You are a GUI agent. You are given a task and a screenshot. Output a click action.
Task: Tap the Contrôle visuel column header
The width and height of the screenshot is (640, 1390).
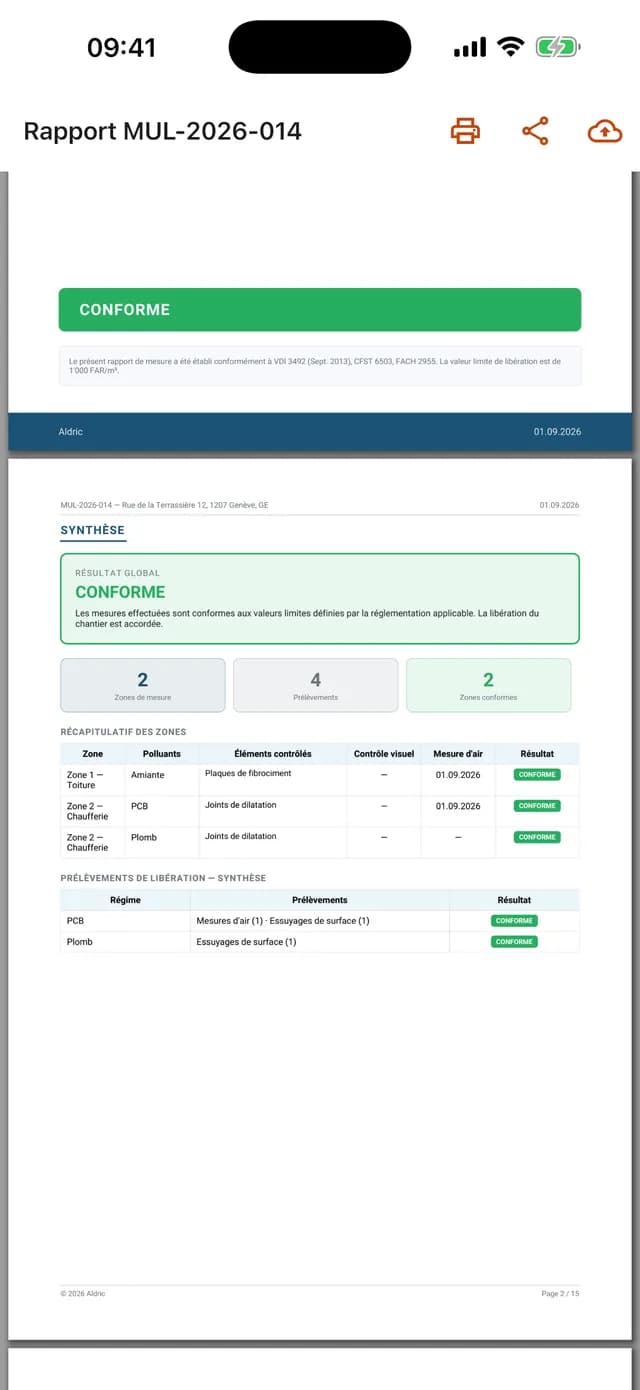384,754
